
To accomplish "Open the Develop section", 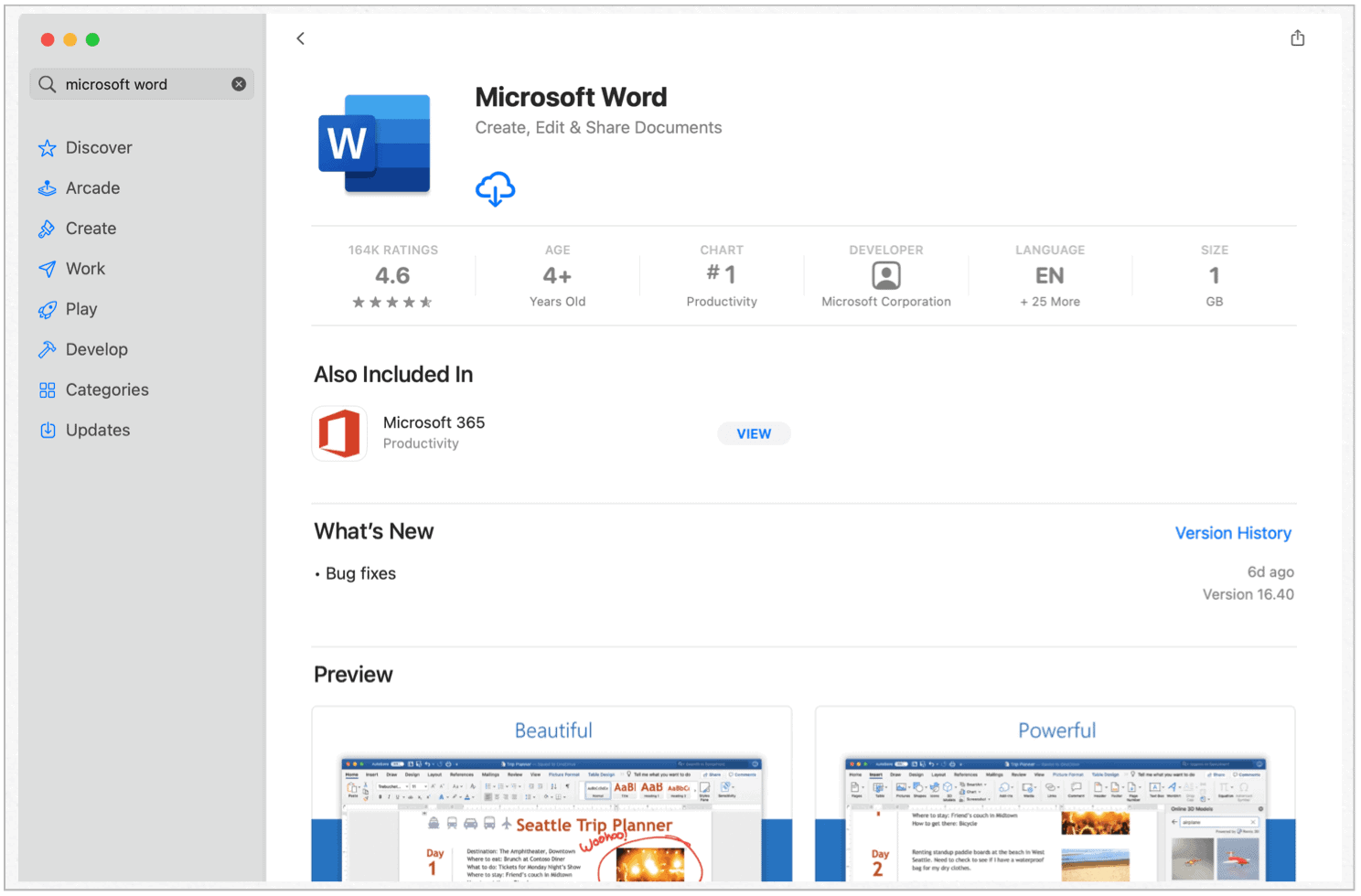I will [x=96, y=349].
